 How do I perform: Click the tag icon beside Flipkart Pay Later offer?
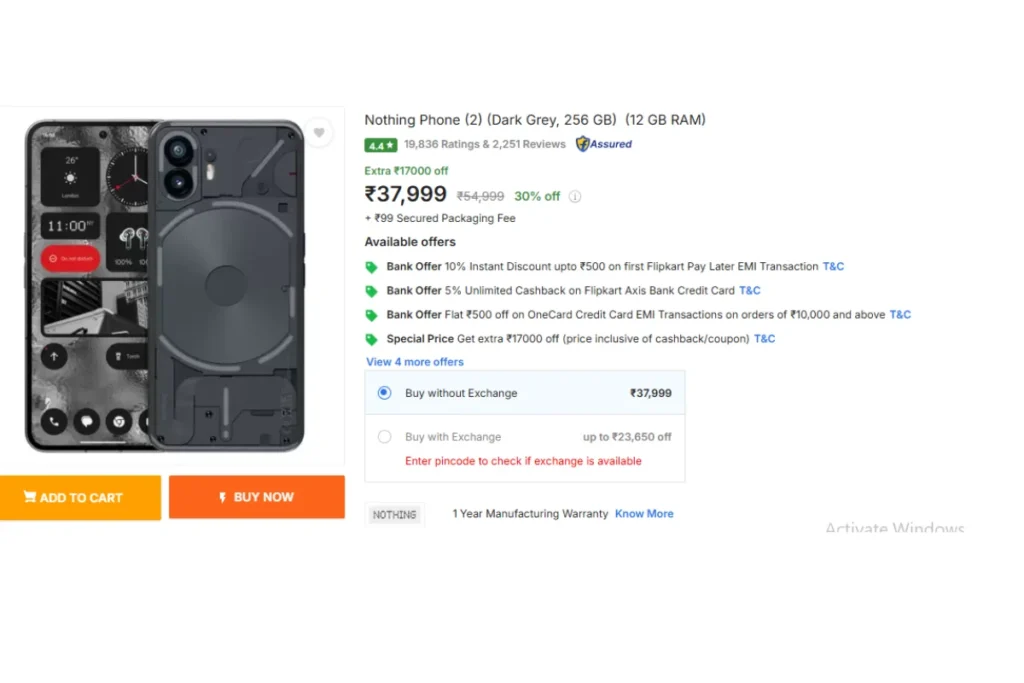click(x=372, y=267)
